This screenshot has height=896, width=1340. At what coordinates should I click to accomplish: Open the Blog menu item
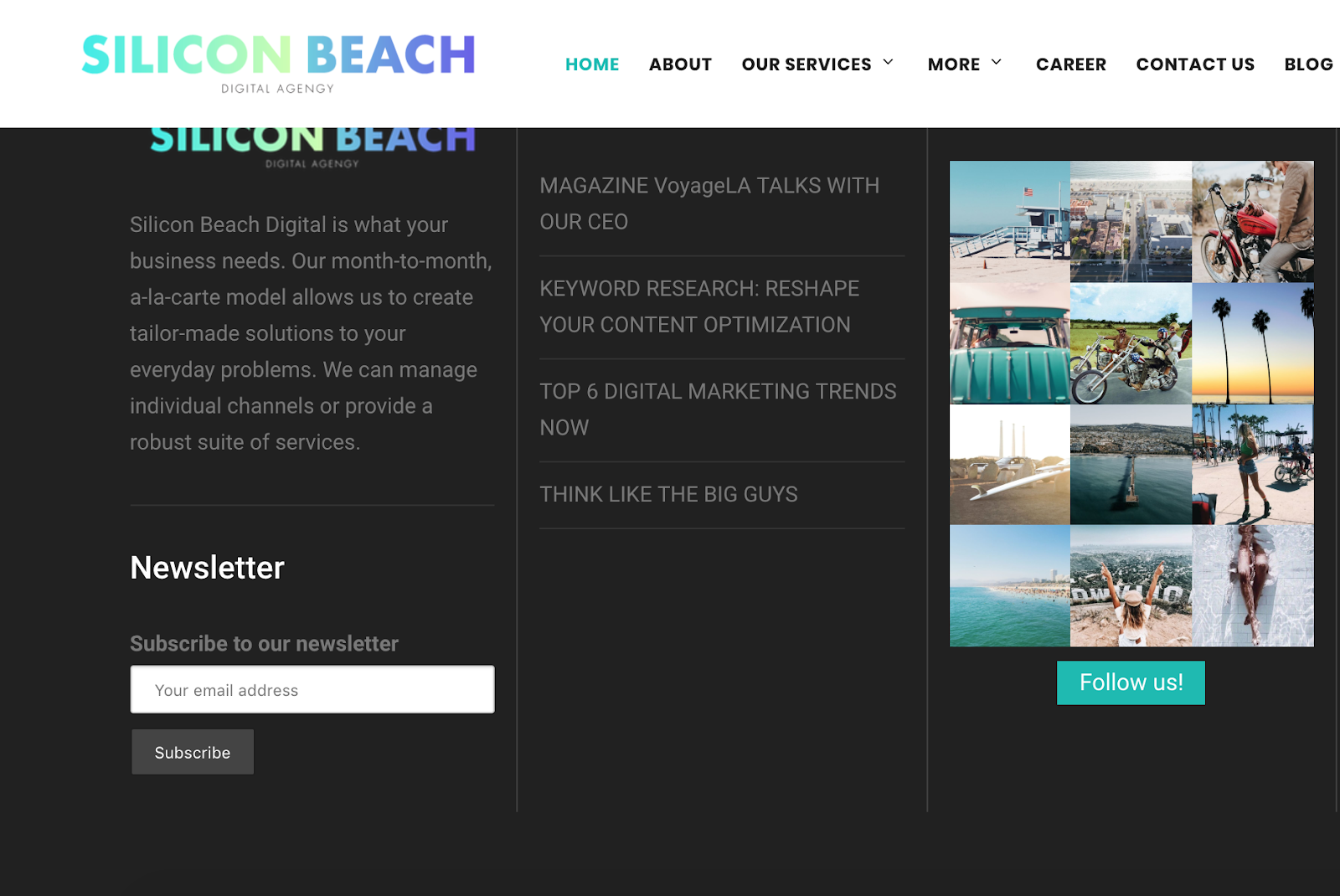[x=1308, y=64]
